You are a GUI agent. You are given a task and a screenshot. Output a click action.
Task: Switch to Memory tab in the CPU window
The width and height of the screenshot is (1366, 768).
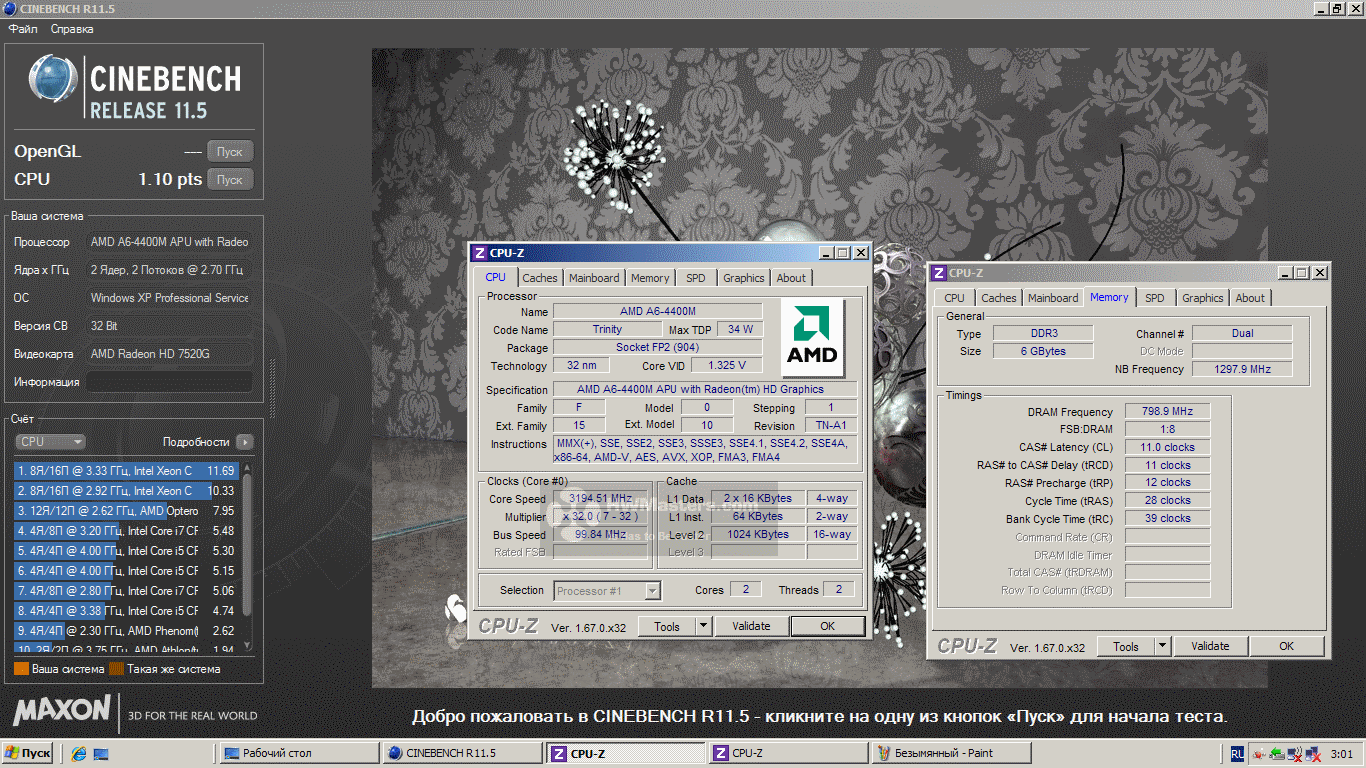point(650,278)
